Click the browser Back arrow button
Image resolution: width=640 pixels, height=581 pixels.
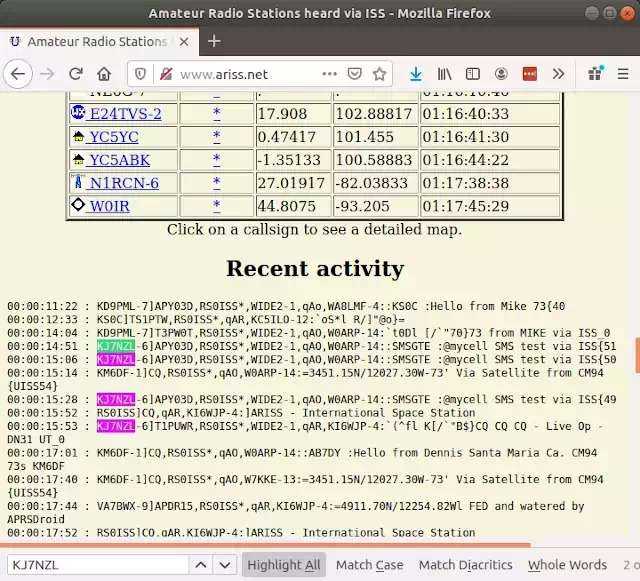click(x=18, y=74)
